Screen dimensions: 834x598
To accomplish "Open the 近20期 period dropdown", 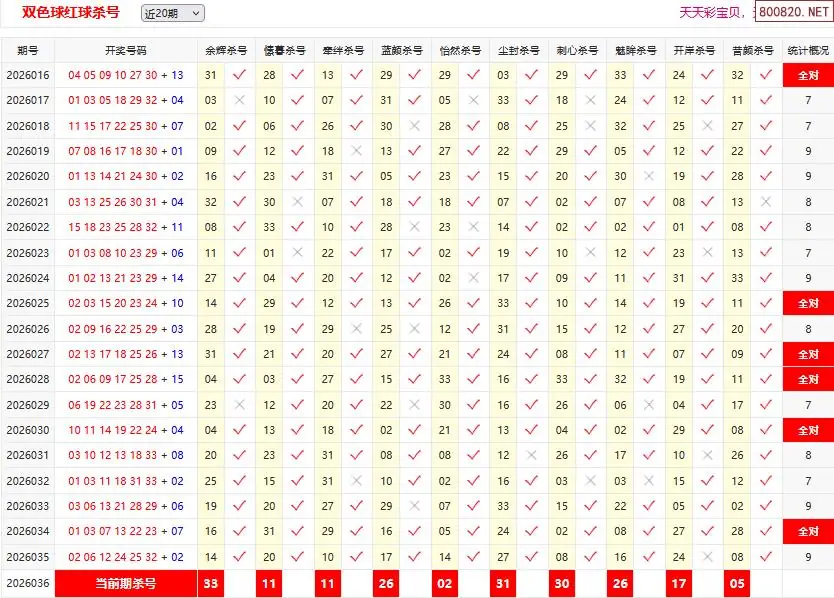I will tap(172, 13).
